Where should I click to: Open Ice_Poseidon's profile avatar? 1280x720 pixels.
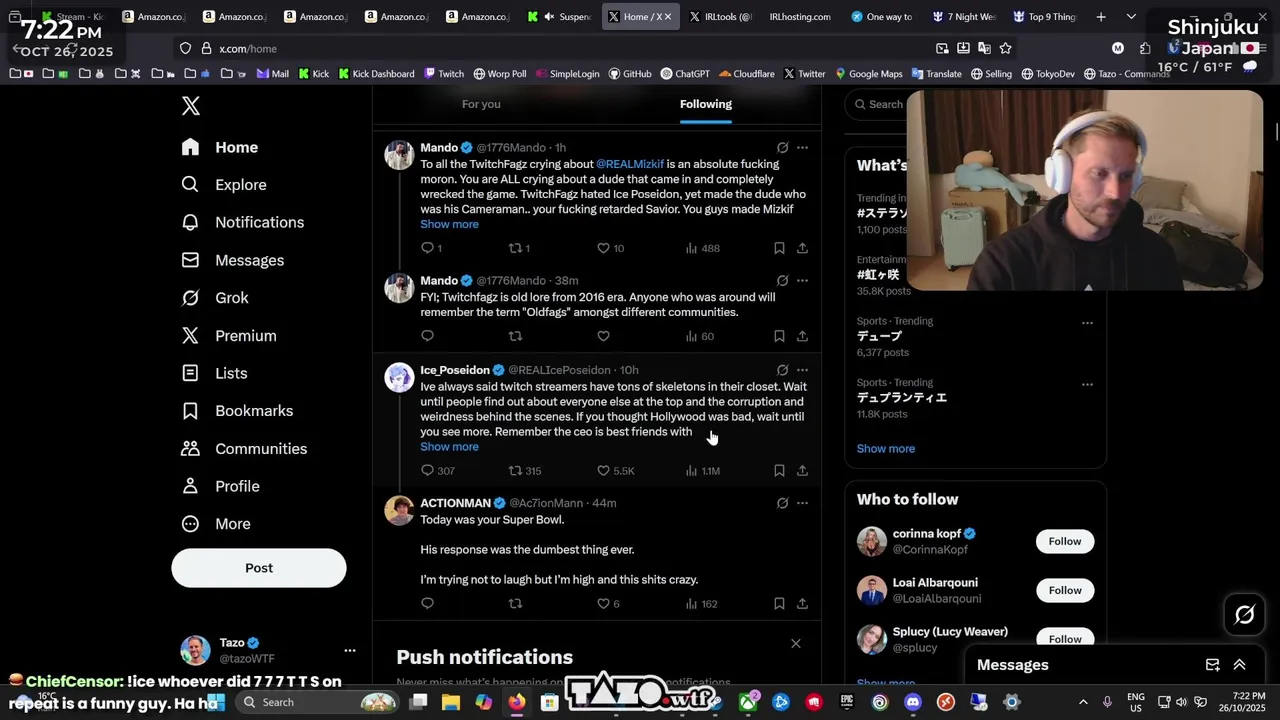pyautogui.click(x=399, y=378)
